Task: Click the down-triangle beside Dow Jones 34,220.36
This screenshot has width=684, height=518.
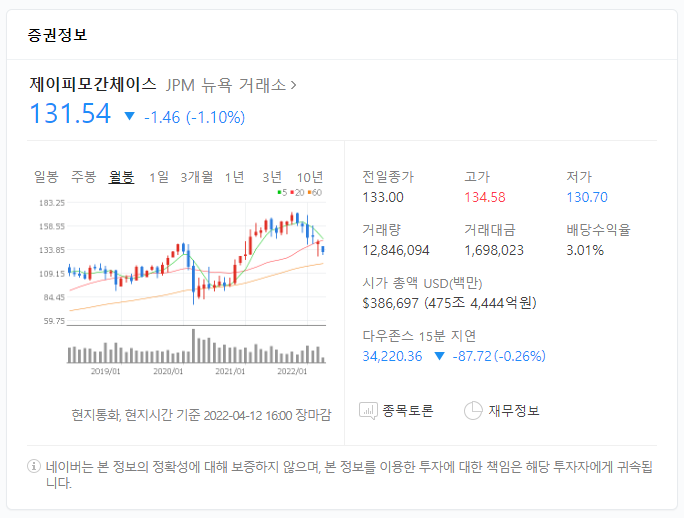Action: [x=440, y=357]
